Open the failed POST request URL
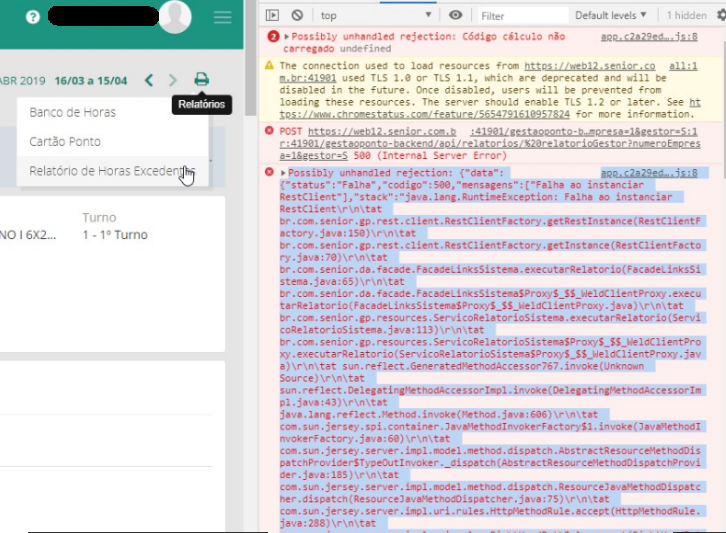The height and width of the screenshot is (533, 726). coord(380,131)
